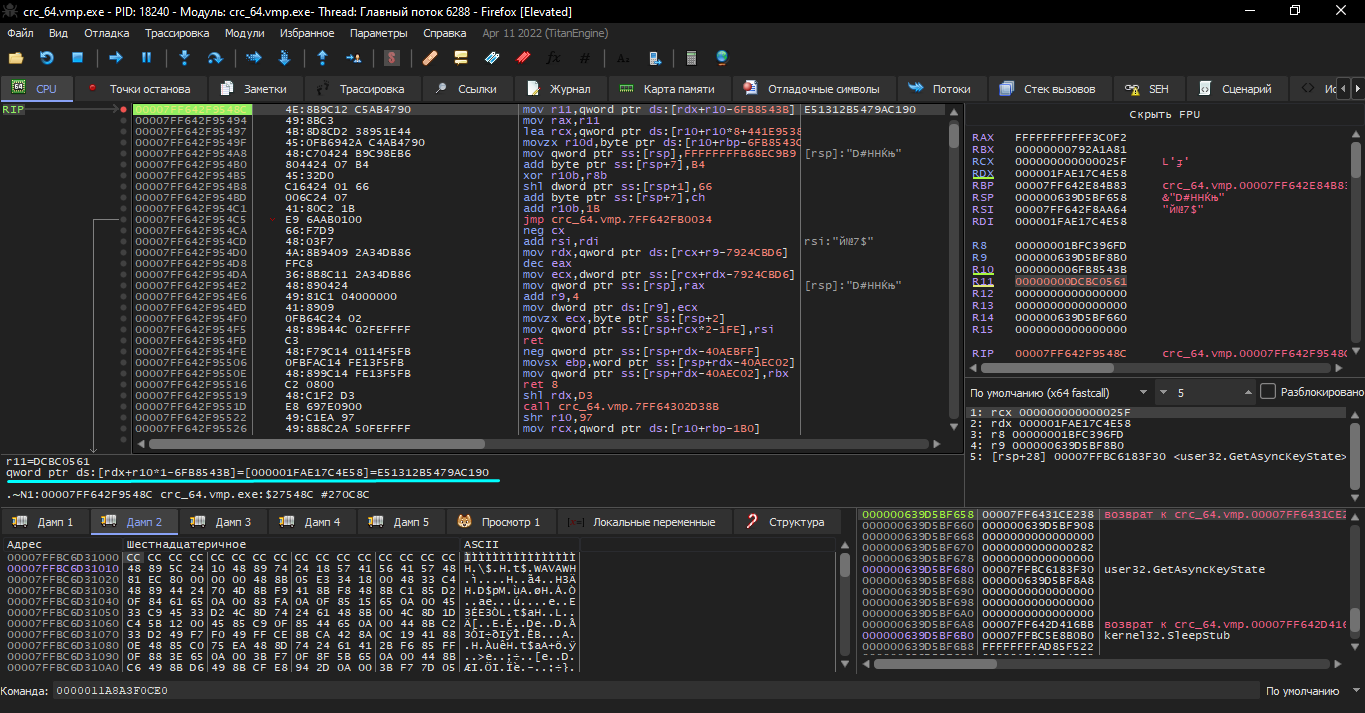Run the program with the arrow icon
Viewport: 1365px width, 713px height.
[x=116, y=58]
